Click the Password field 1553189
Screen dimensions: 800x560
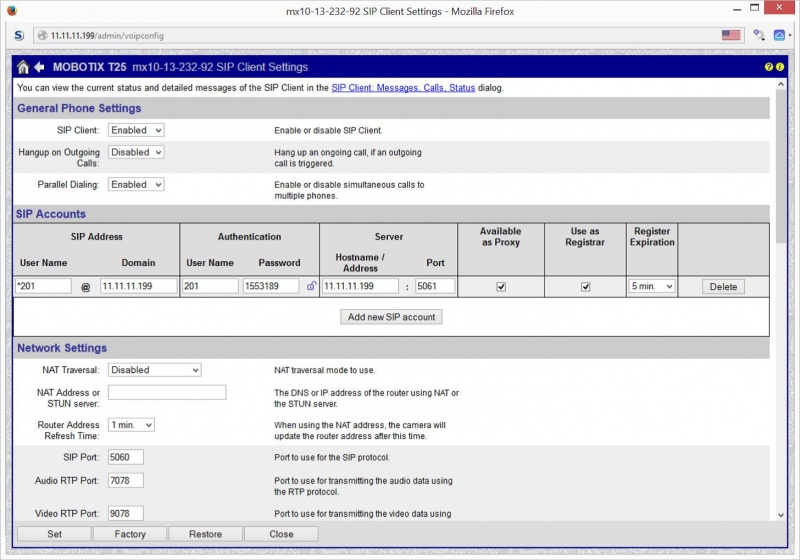tap(271, 286)
